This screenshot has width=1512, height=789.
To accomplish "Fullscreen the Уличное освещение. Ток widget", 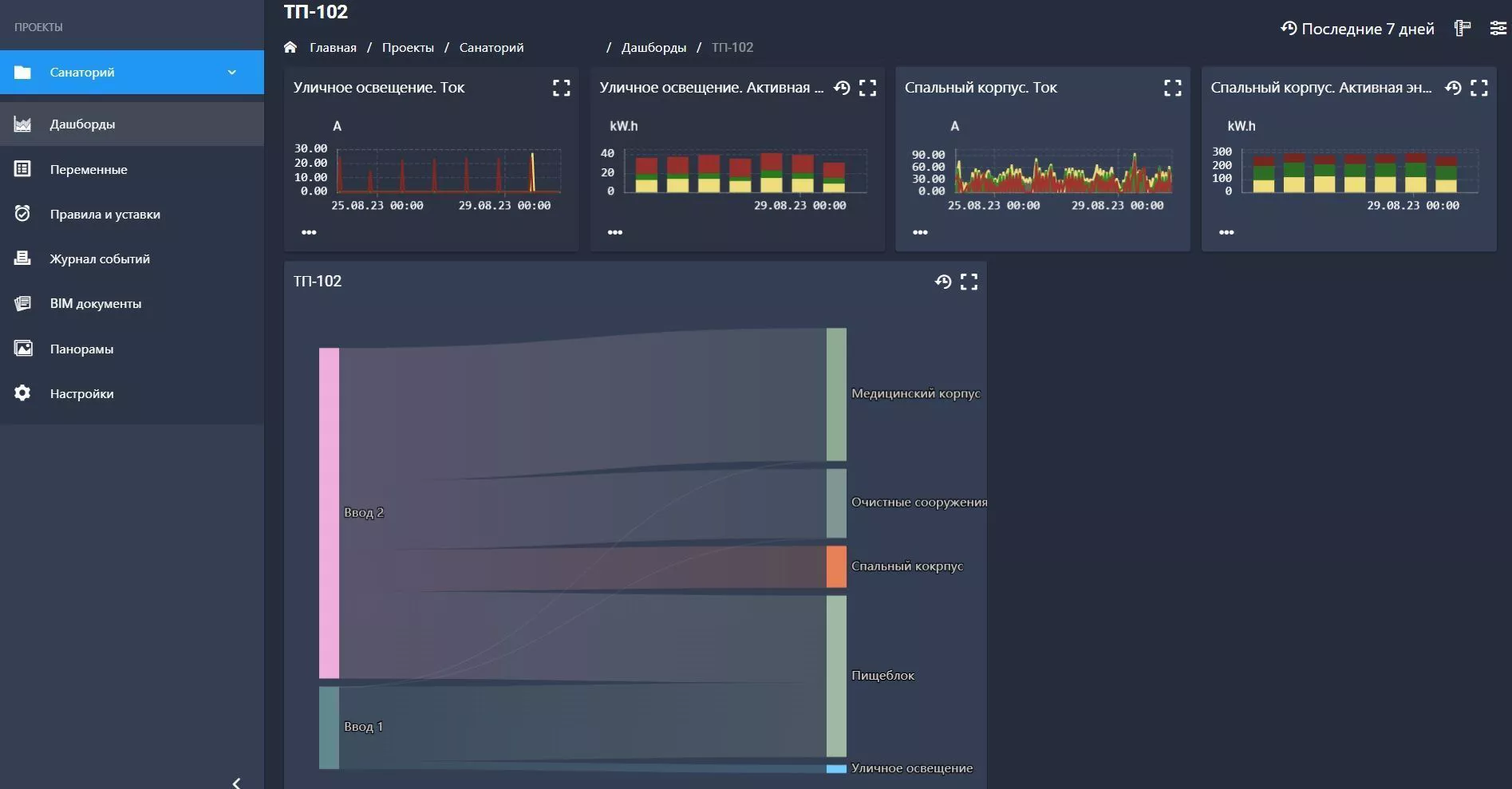I will pyautogui.click(x=562, y=88).
